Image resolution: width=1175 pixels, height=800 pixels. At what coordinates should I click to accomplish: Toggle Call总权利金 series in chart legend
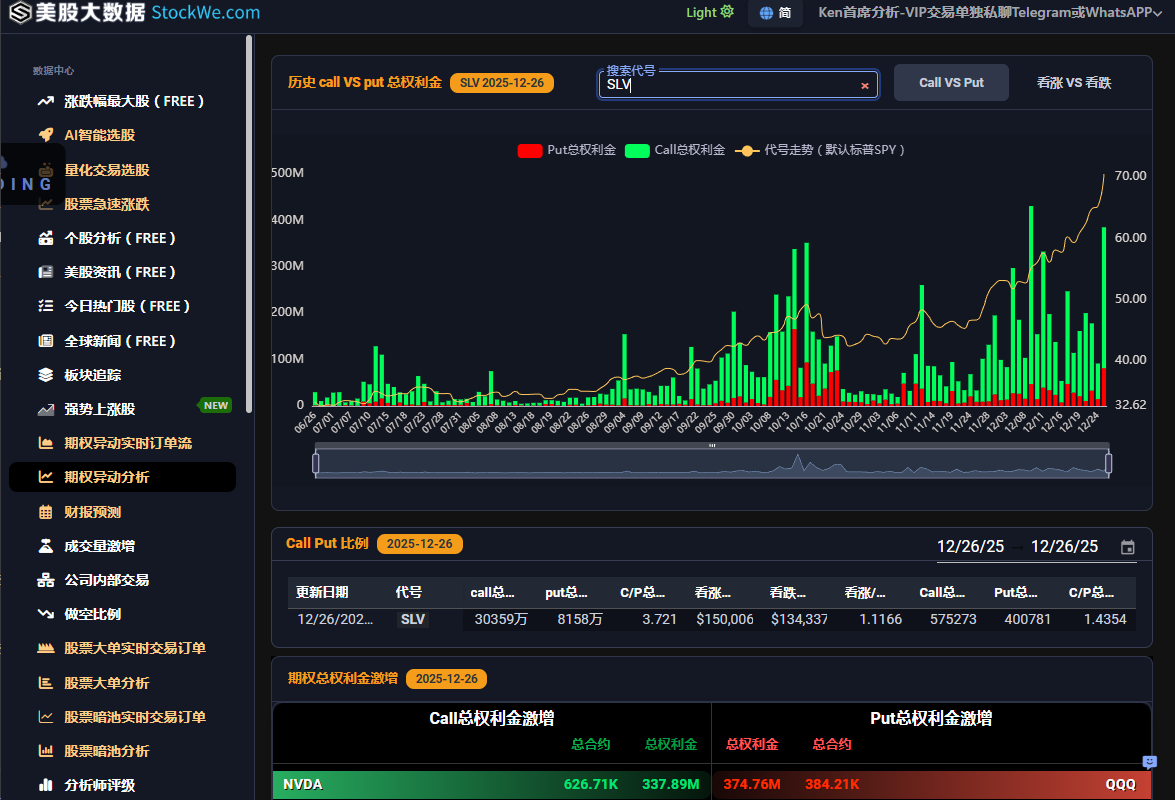pos(675,150)
